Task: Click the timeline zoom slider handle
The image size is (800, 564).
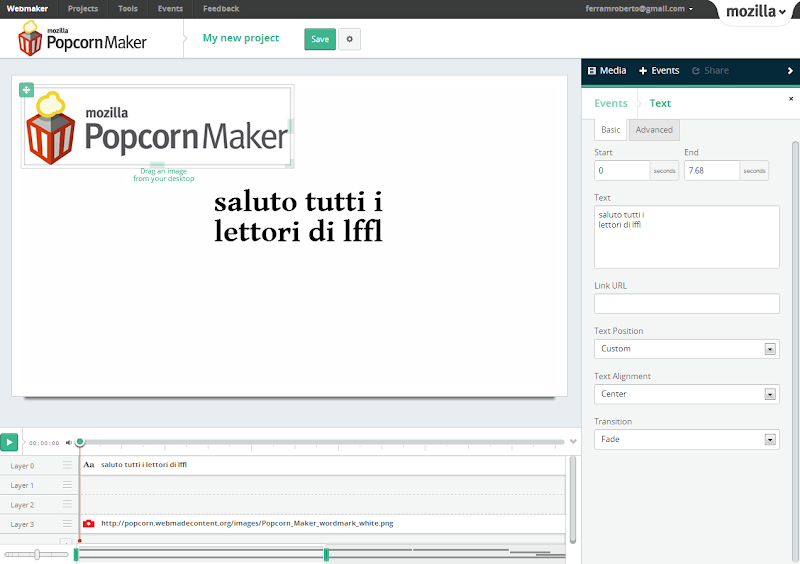Action: tap(37, 554)
